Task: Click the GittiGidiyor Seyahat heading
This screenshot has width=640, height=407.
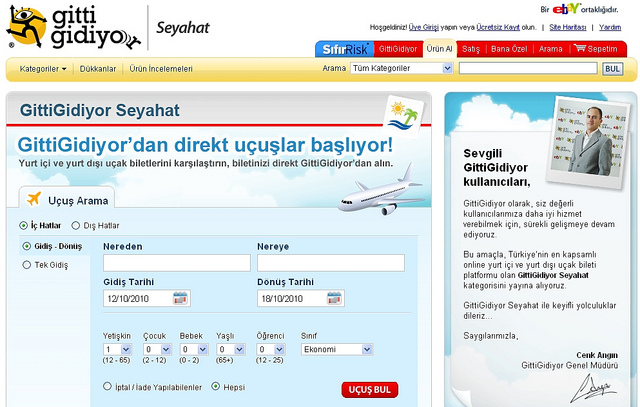Action: point(100,110)
